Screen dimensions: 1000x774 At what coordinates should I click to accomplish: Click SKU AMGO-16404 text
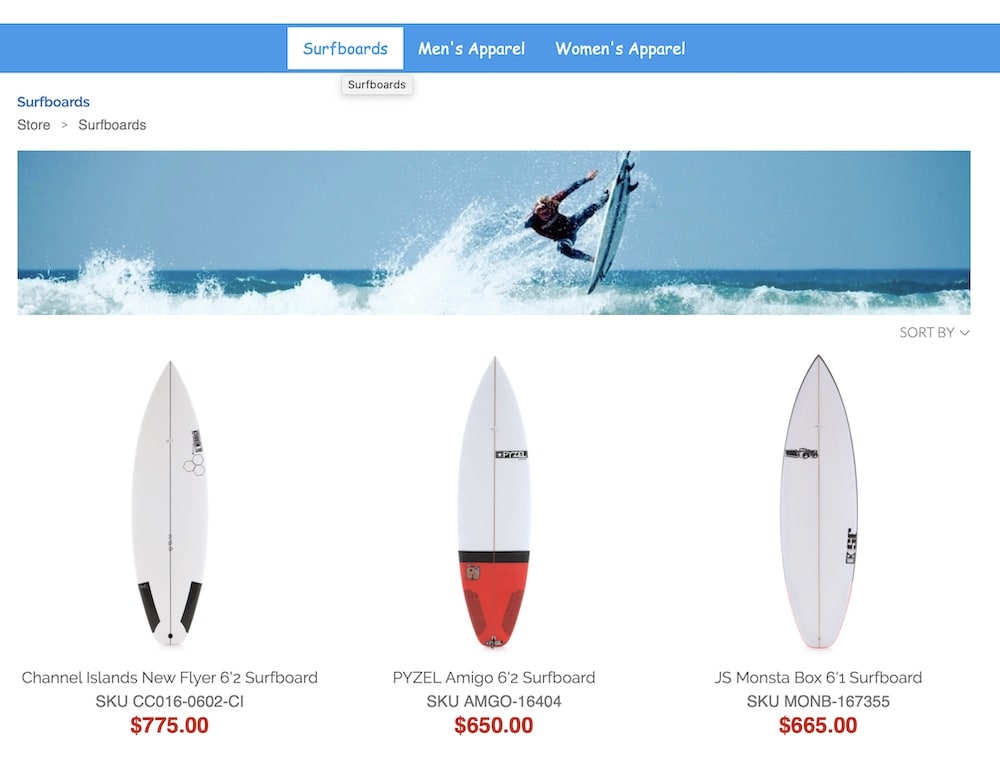[x=494, y=701]
